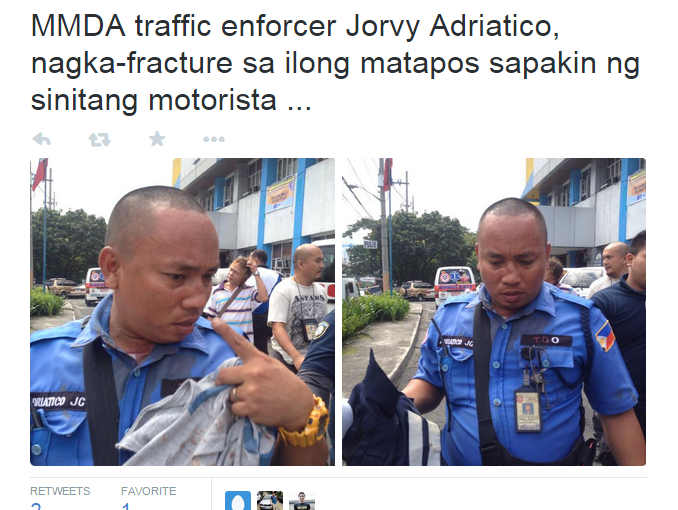678x510 pixels.
Task: View profile with the car avatar
Action: (x=270, y=500)
